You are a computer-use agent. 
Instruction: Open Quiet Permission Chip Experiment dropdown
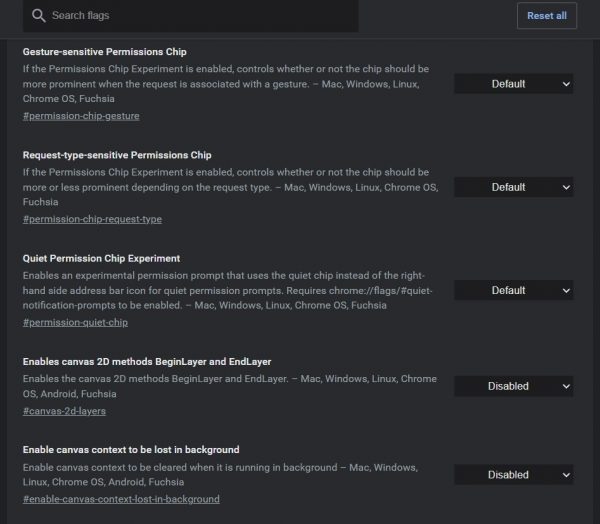(514, 290)
